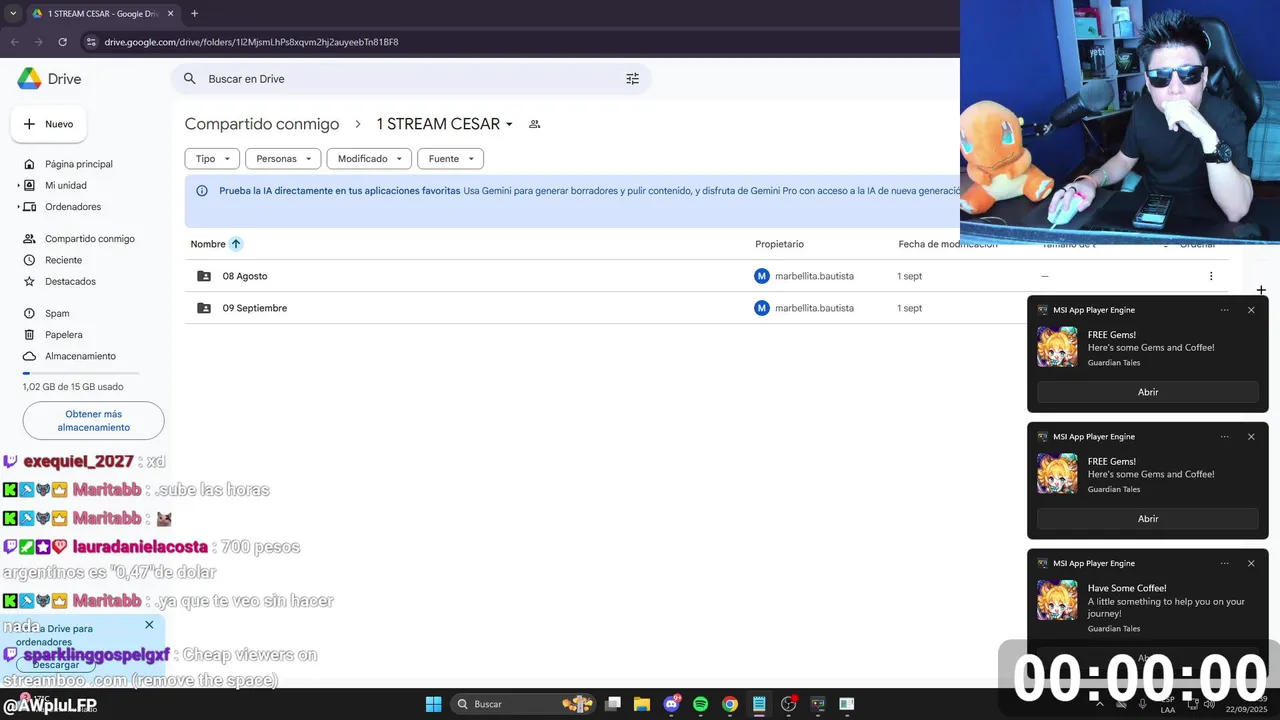Close the 1 STREAM CESAR tab
Screen dimensions: 1280x720
coord(171,14)
